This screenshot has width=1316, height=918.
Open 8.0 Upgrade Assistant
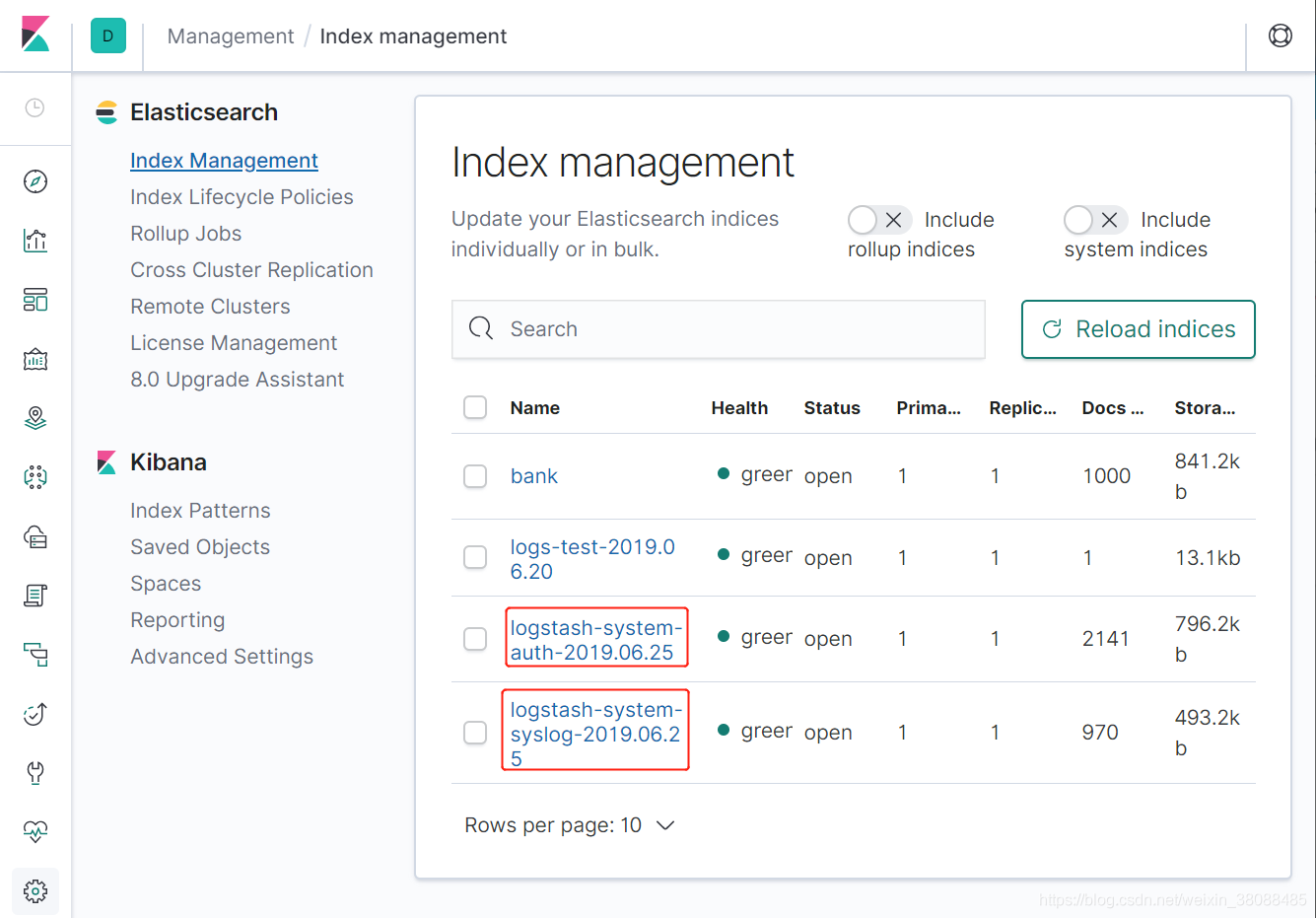click(x=237, y=380)
